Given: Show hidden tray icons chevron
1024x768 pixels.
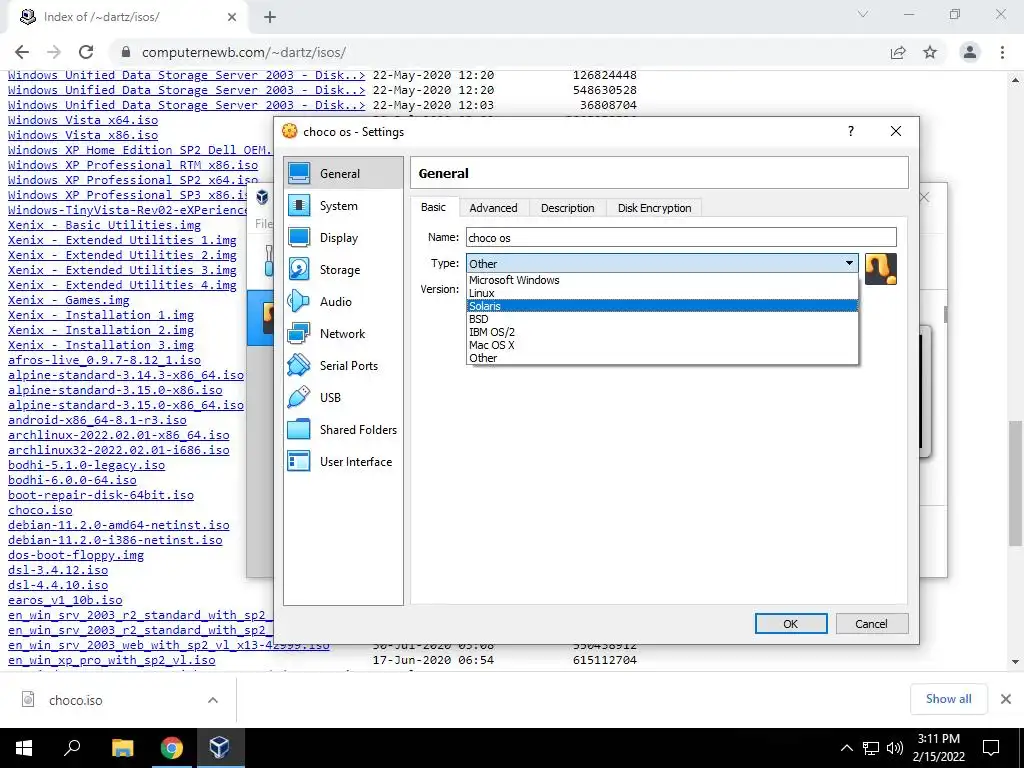Looking at the screenshot, I should [x=846, y=748].
